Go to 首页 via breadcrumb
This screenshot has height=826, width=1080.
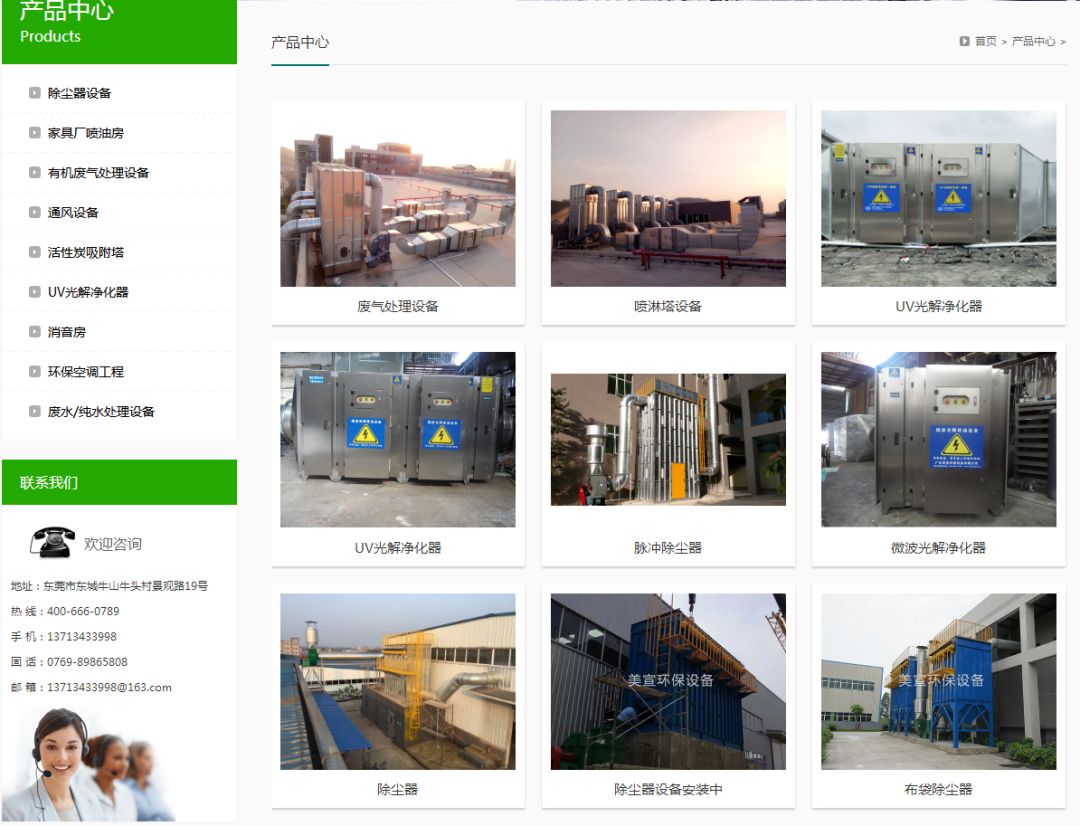tap(985, 41)
